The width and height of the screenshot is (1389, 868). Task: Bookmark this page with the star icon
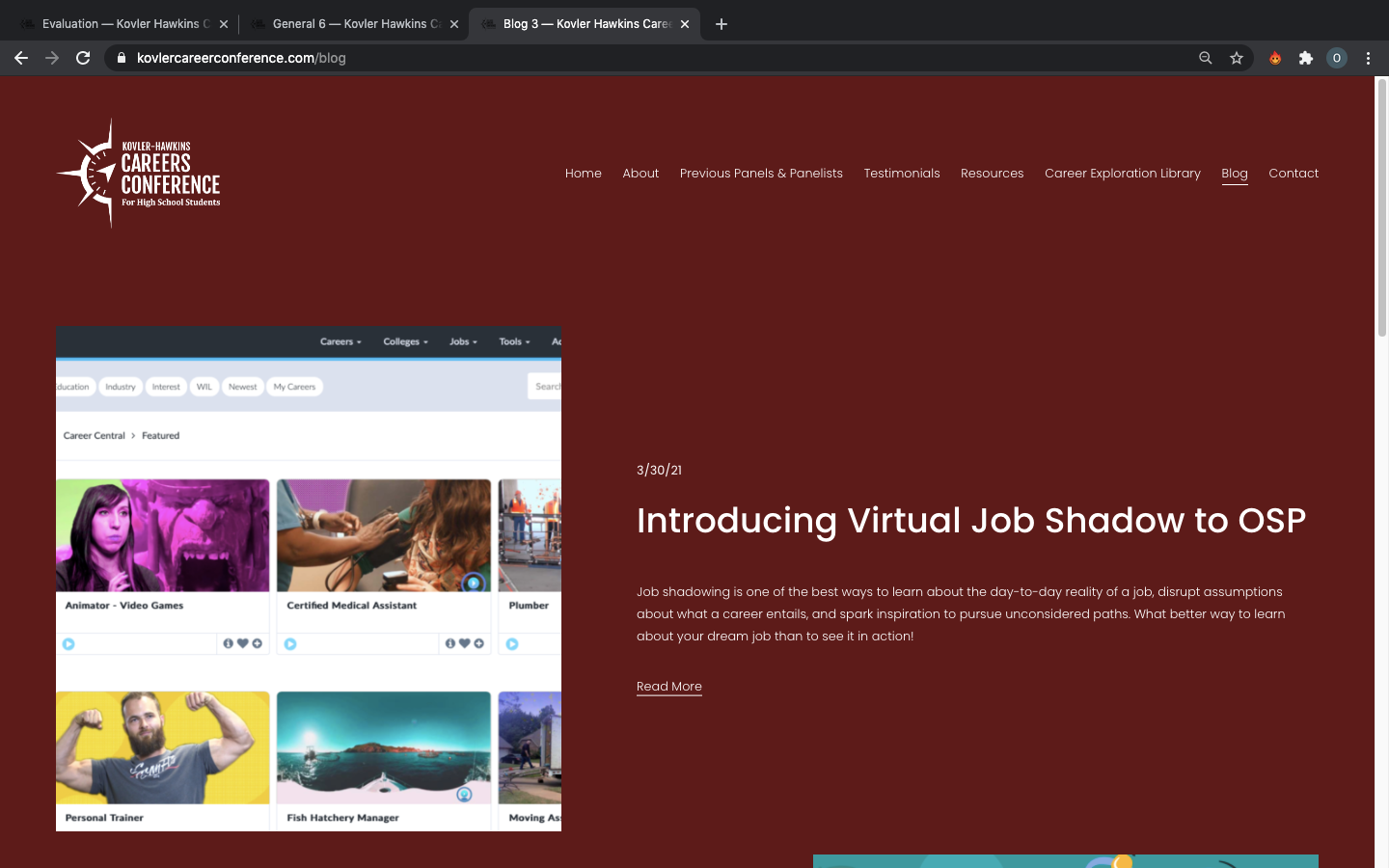pyautogui.click(x=1237, y=58)
